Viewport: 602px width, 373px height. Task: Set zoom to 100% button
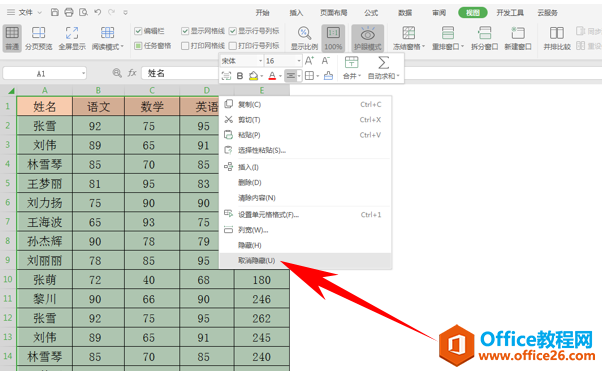[333, 38]
